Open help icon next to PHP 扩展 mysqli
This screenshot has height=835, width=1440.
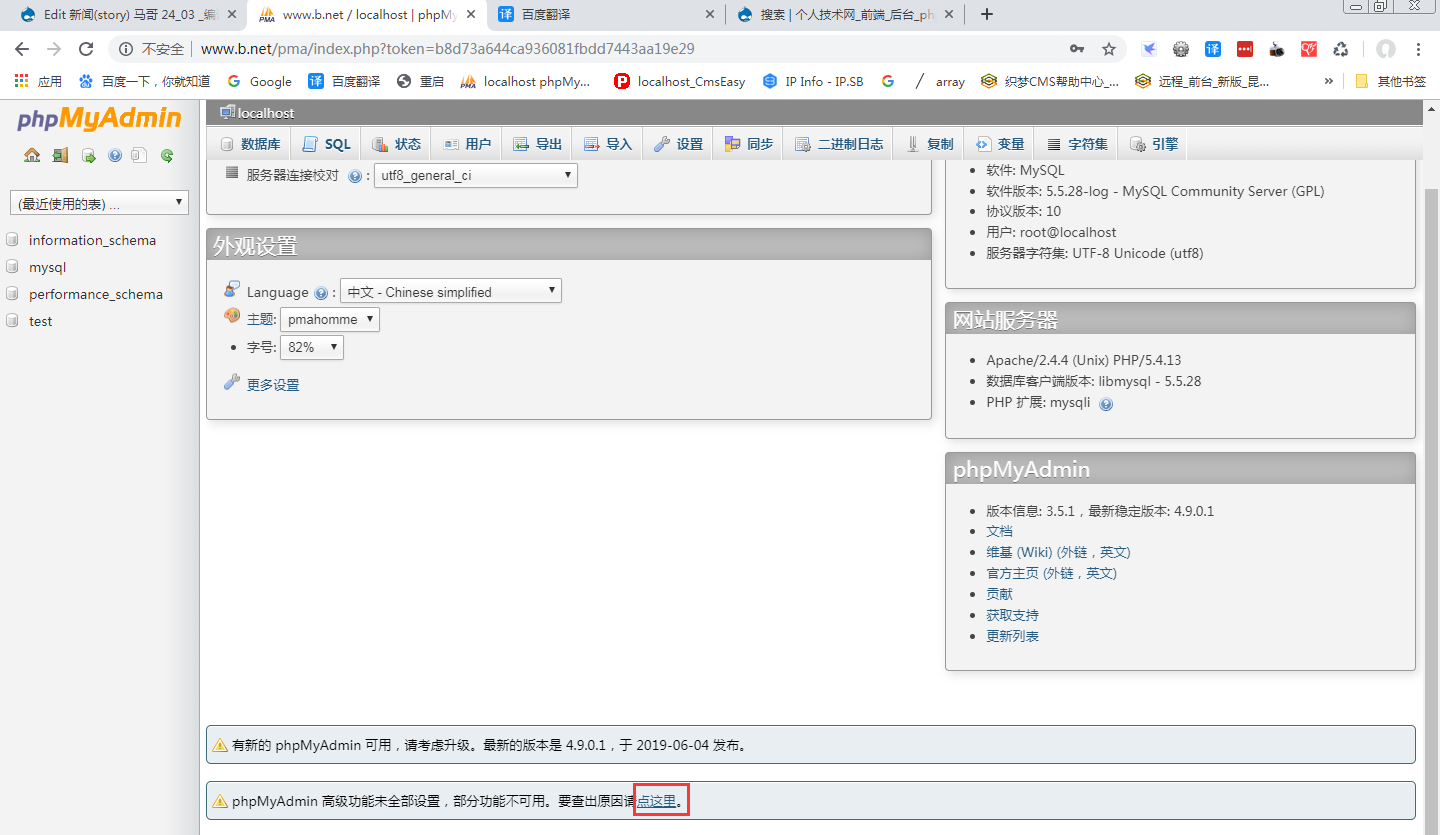[x=1106, y=404]
